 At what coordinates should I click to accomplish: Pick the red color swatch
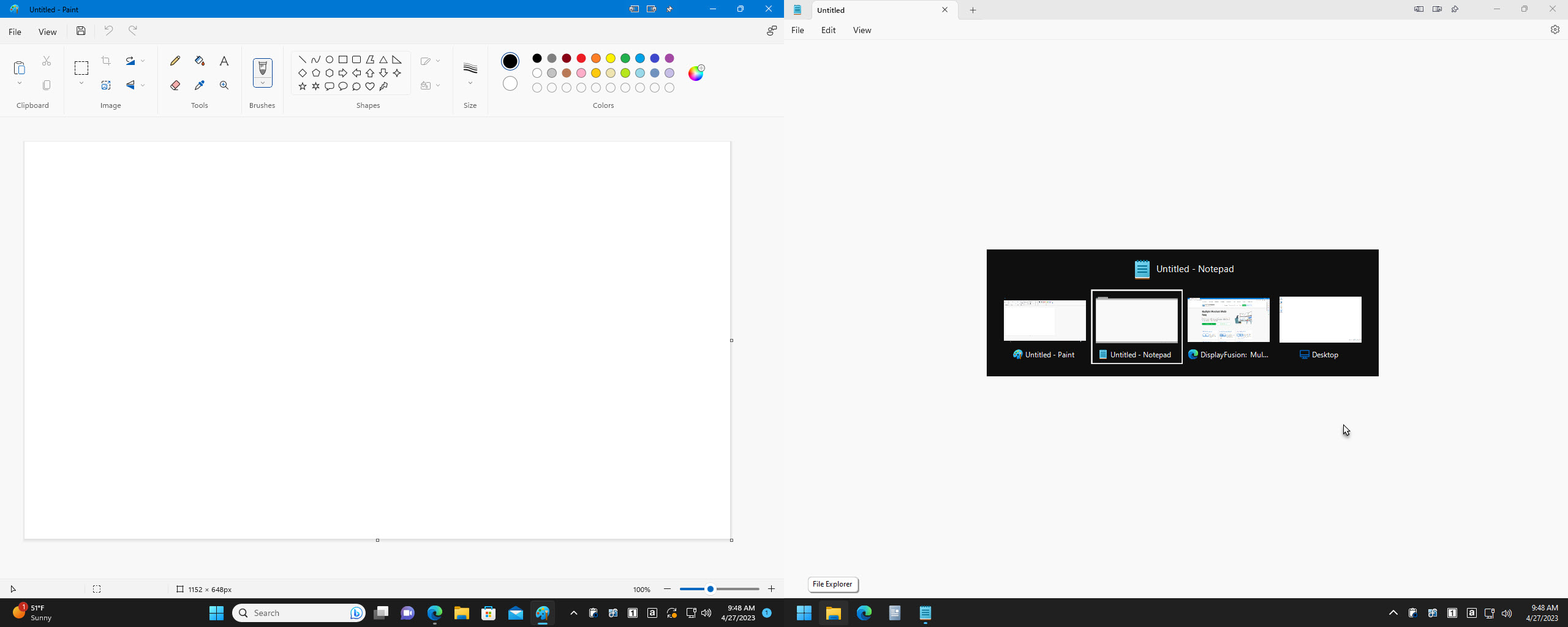pos(581,58)
